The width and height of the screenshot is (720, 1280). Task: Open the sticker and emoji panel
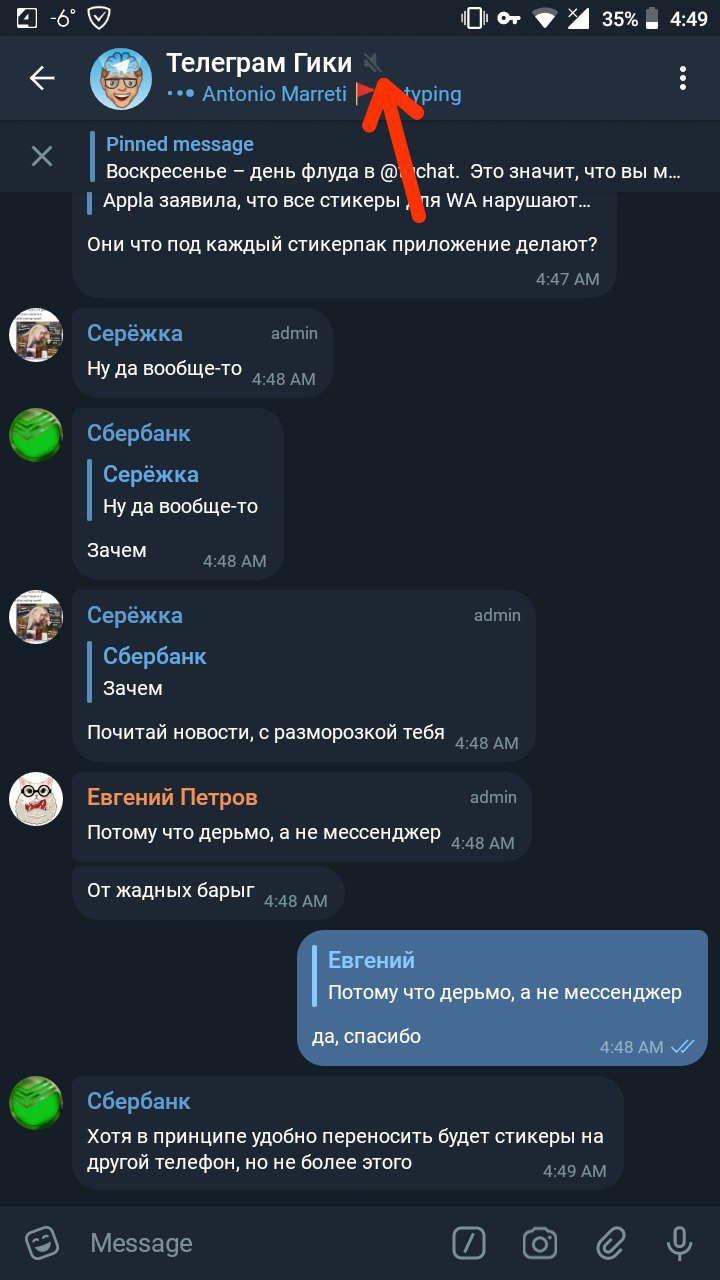point(42,1243)
